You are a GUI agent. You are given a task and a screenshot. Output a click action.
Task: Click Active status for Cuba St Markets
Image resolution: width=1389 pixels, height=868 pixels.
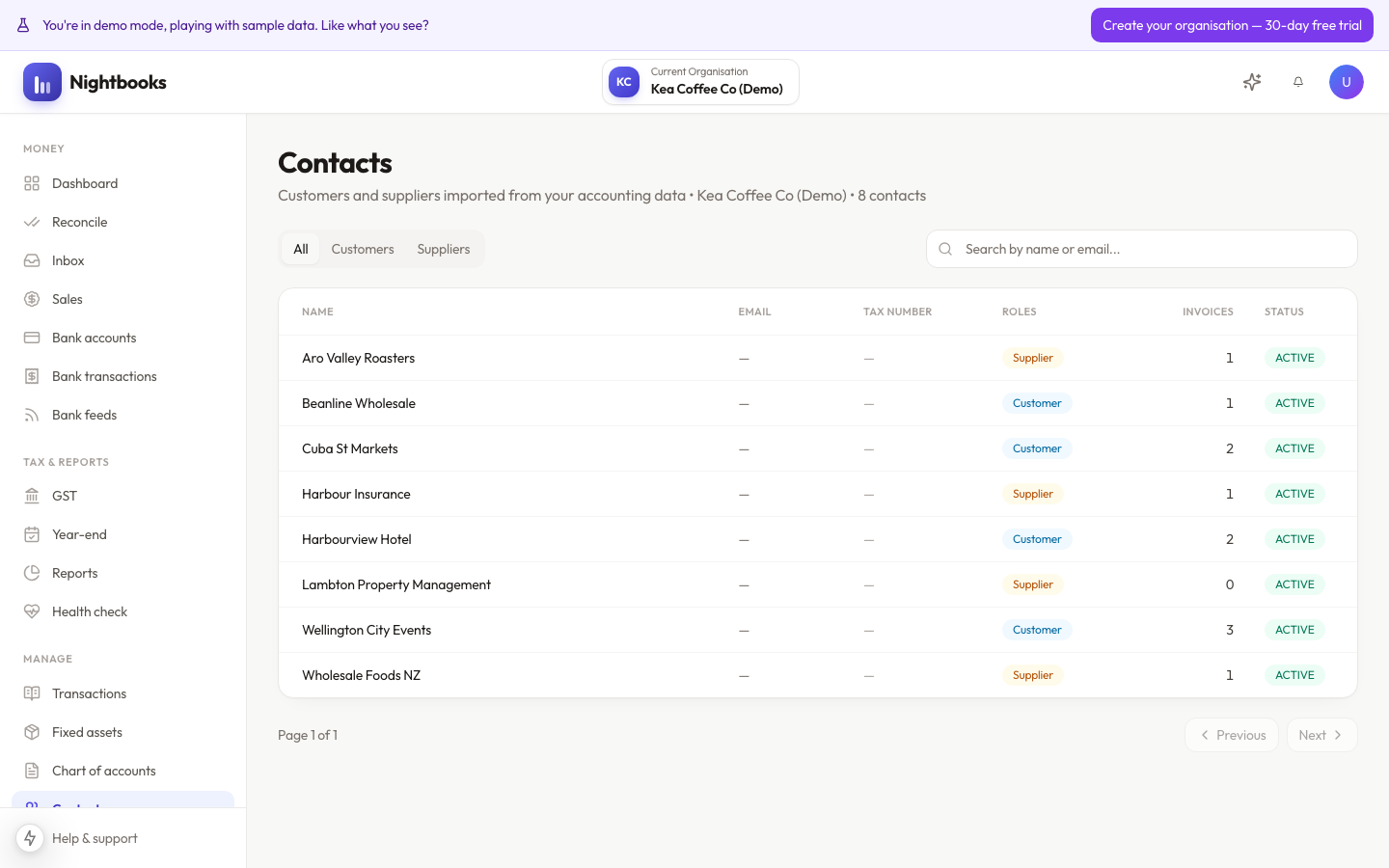(1294, 448)
